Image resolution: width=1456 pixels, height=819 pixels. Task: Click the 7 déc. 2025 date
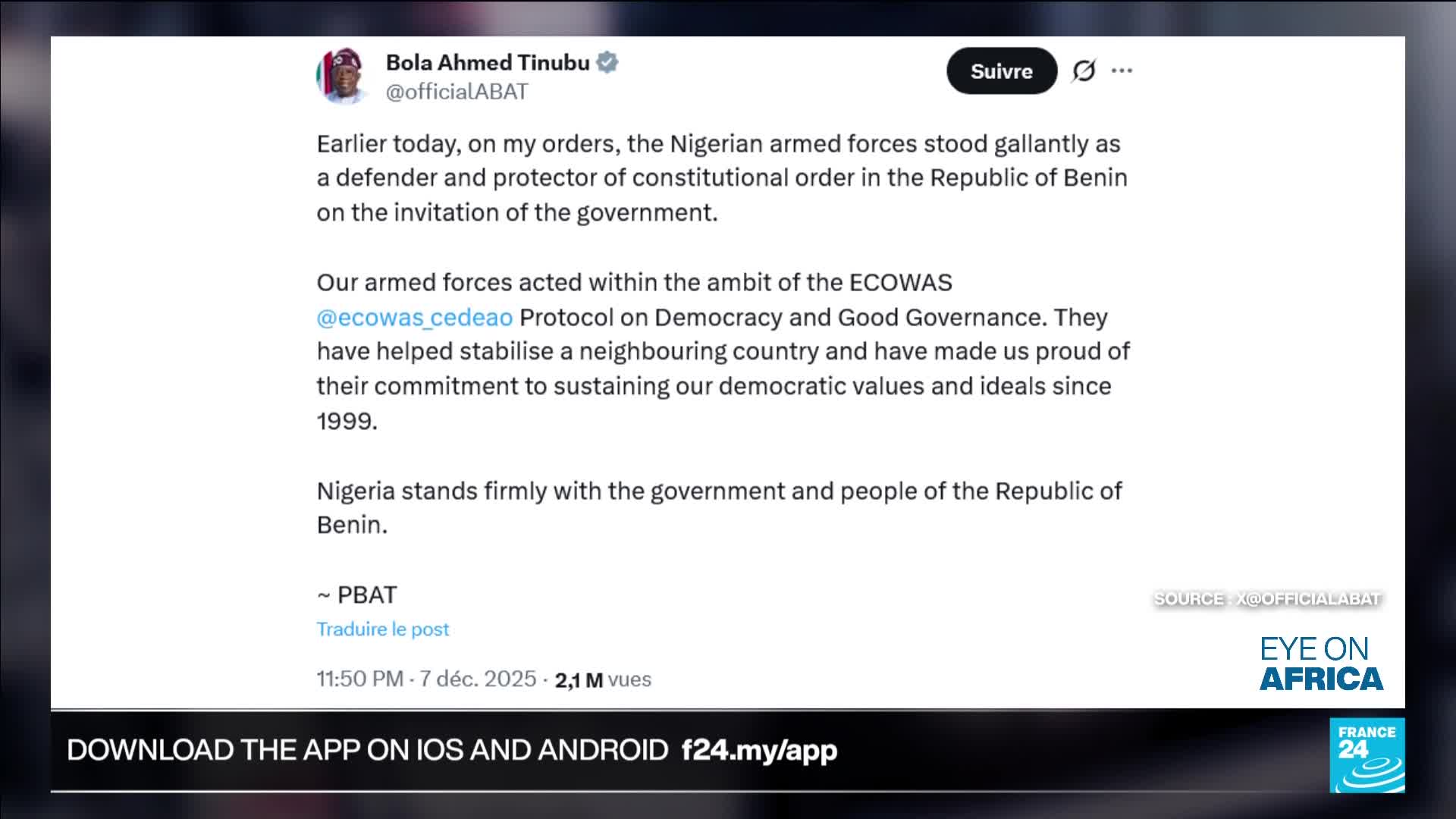click(478, 679)
